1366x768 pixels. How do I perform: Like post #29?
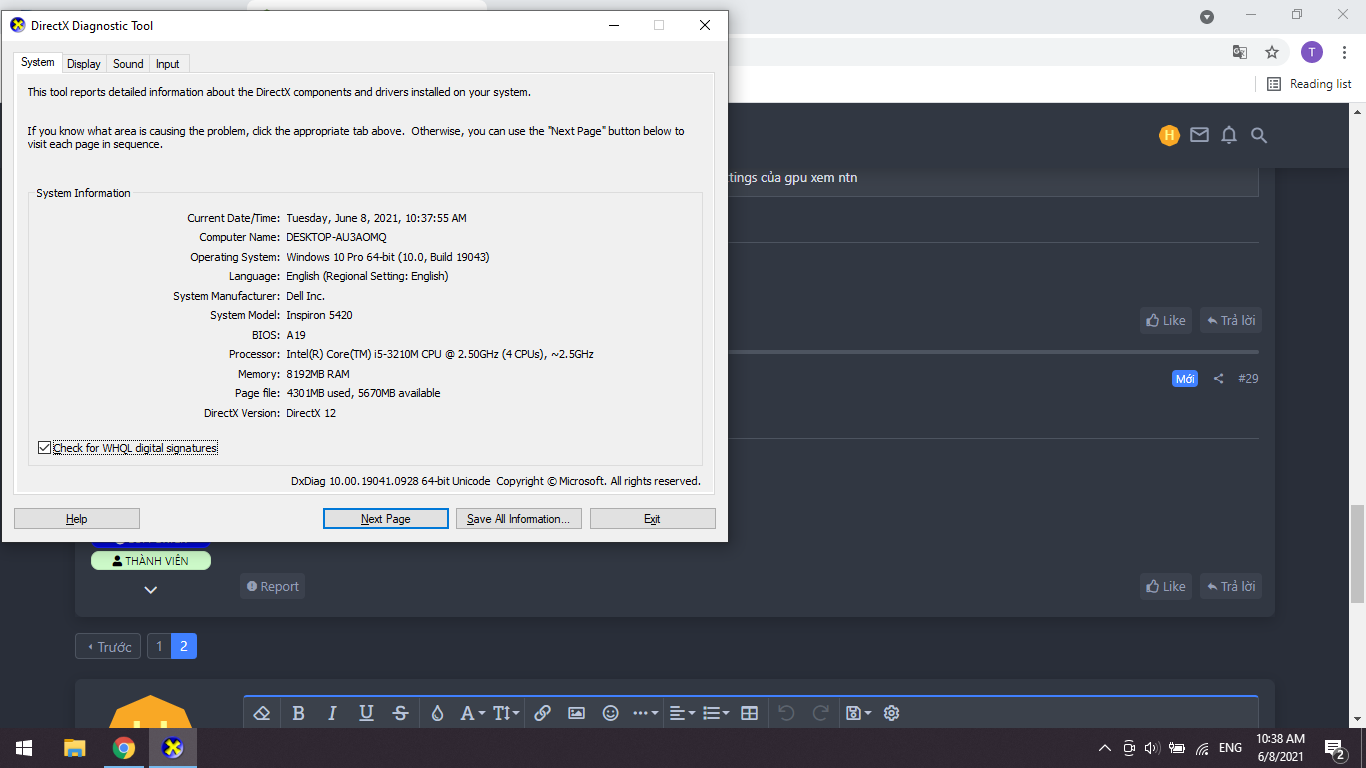pos(1166,586)
